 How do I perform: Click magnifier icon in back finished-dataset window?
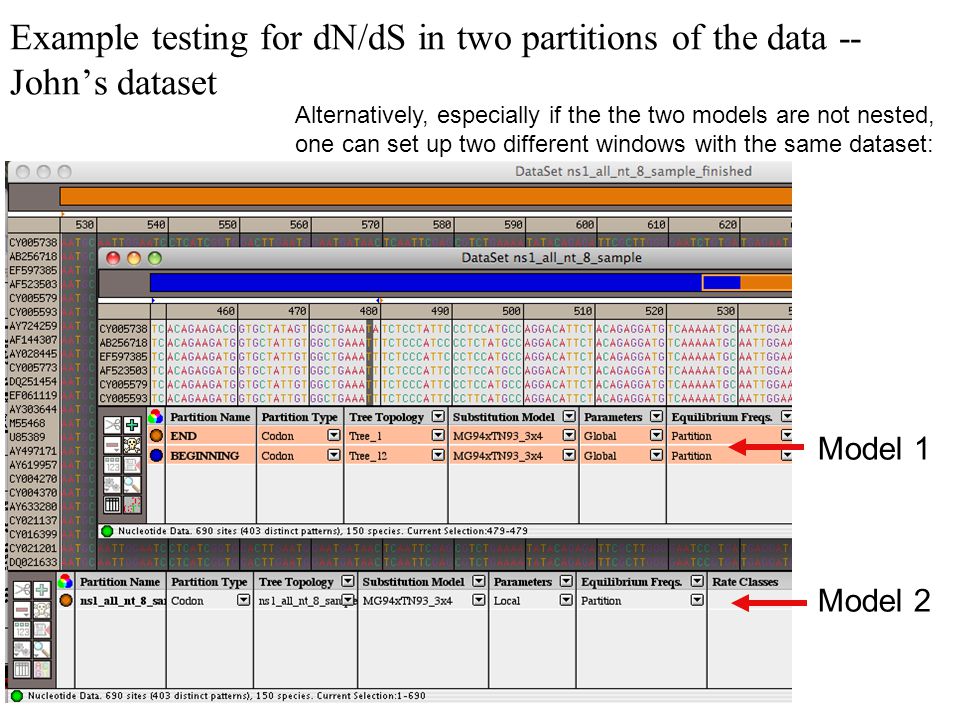pyautogui.click(x=42, y=650)
